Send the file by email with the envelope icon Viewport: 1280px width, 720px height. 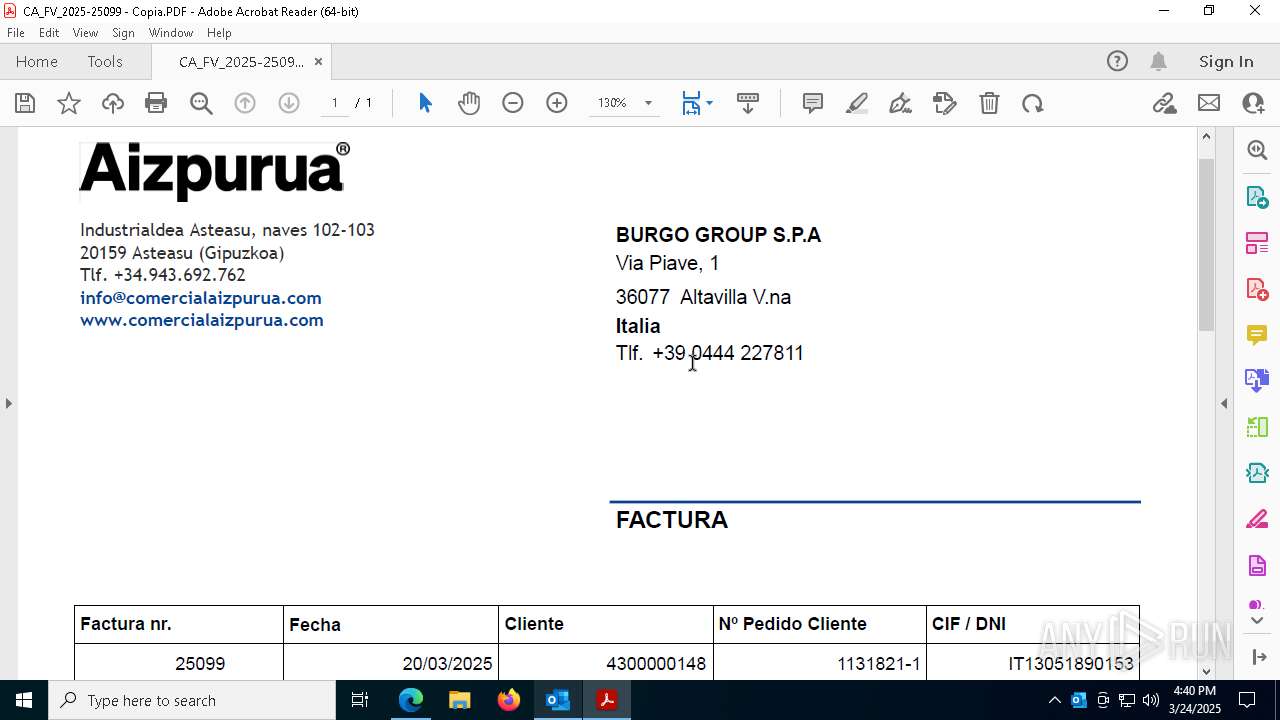(x=1209, y=103)
